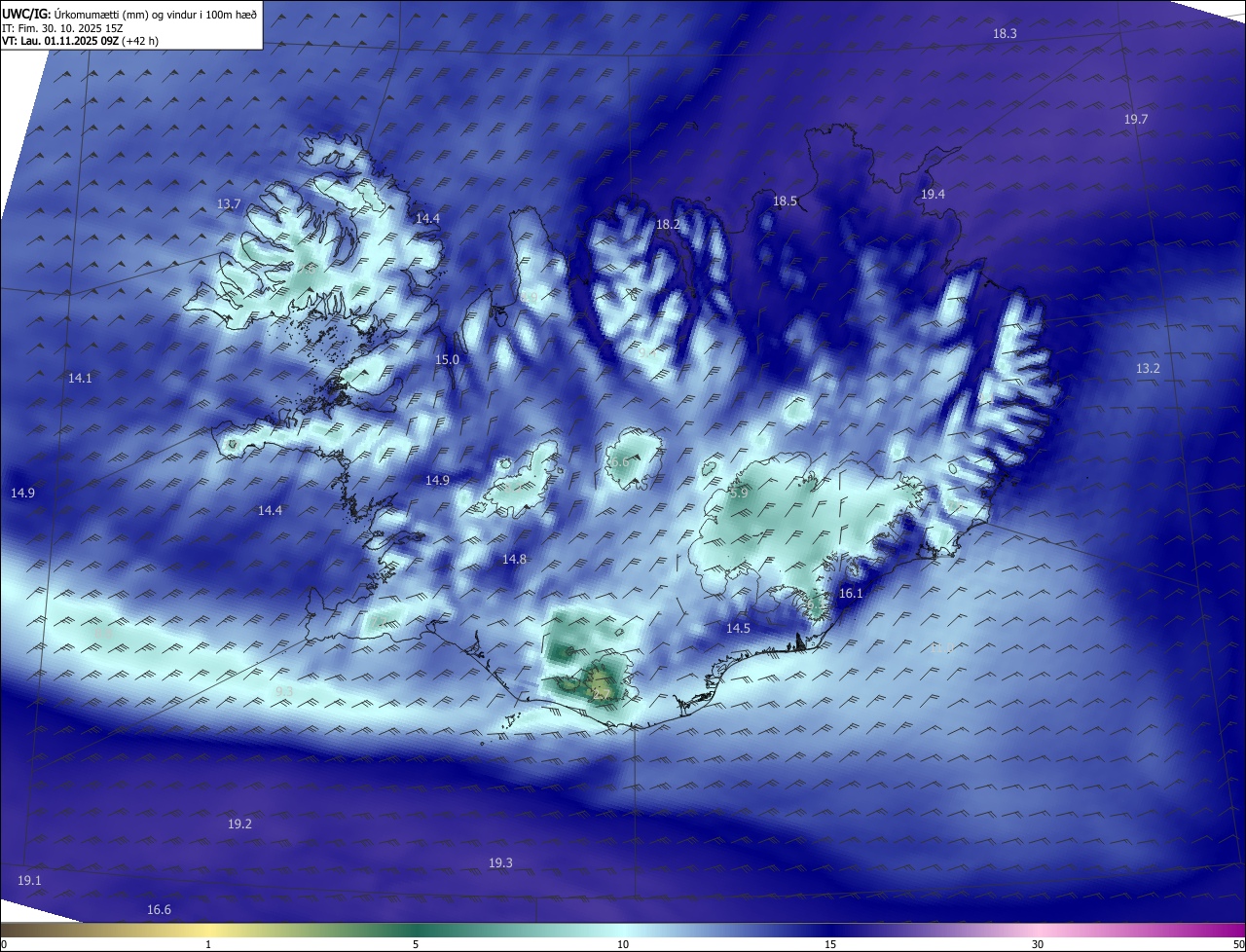
Task: Click the 19.3 value label
Action: tap(500, 863)
